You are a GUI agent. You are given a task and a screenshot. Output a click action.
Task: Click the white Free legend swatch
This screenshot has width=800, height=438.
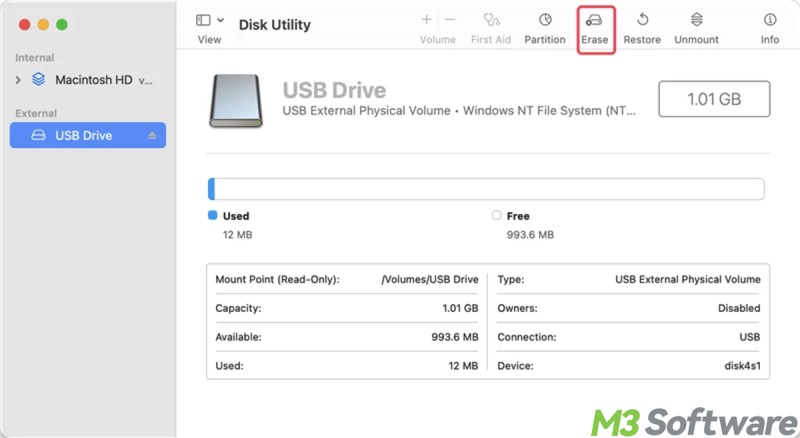[496, 215]
